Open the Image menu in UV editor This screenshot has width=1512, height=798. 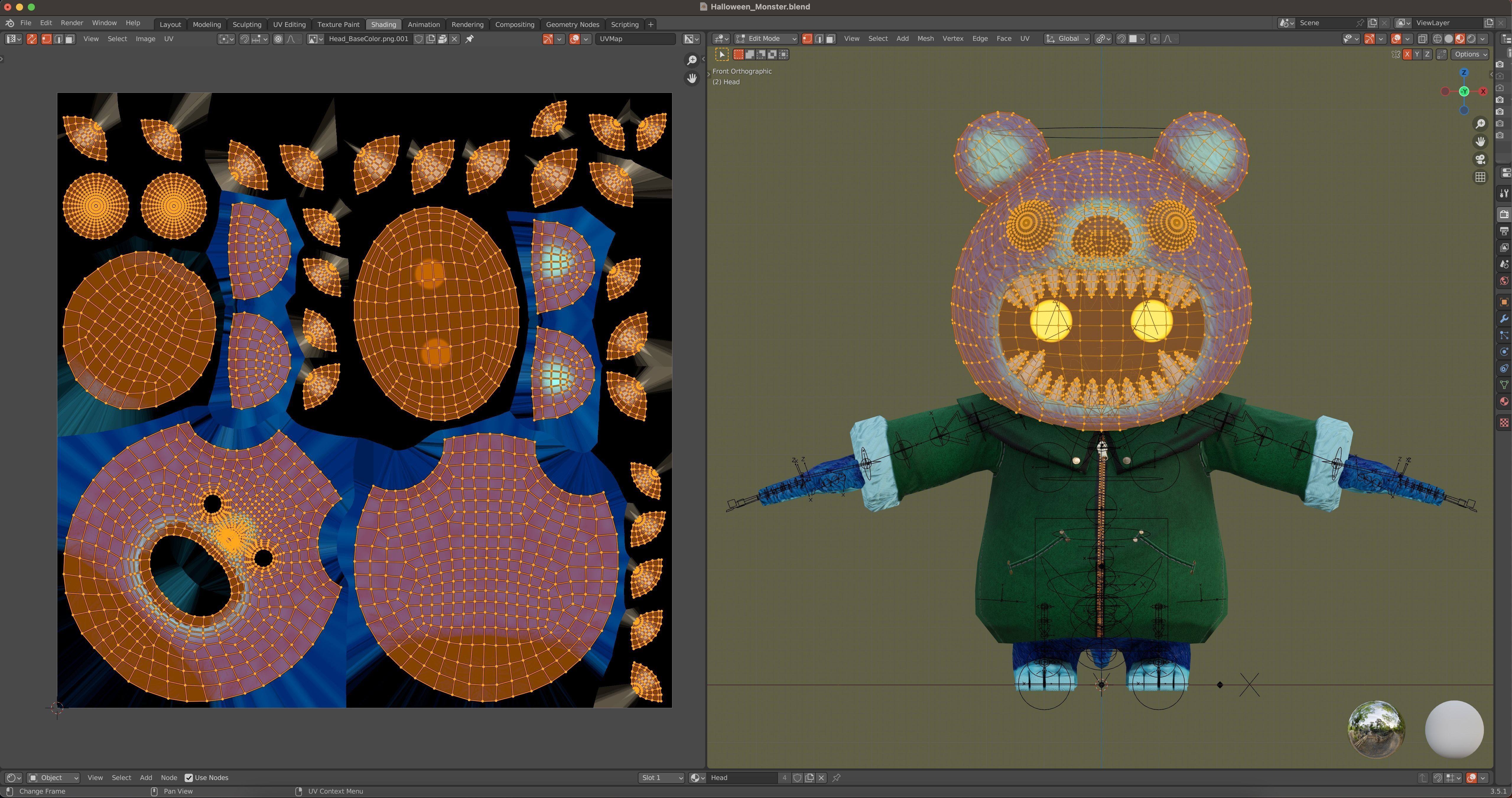(x=146, y=39)
